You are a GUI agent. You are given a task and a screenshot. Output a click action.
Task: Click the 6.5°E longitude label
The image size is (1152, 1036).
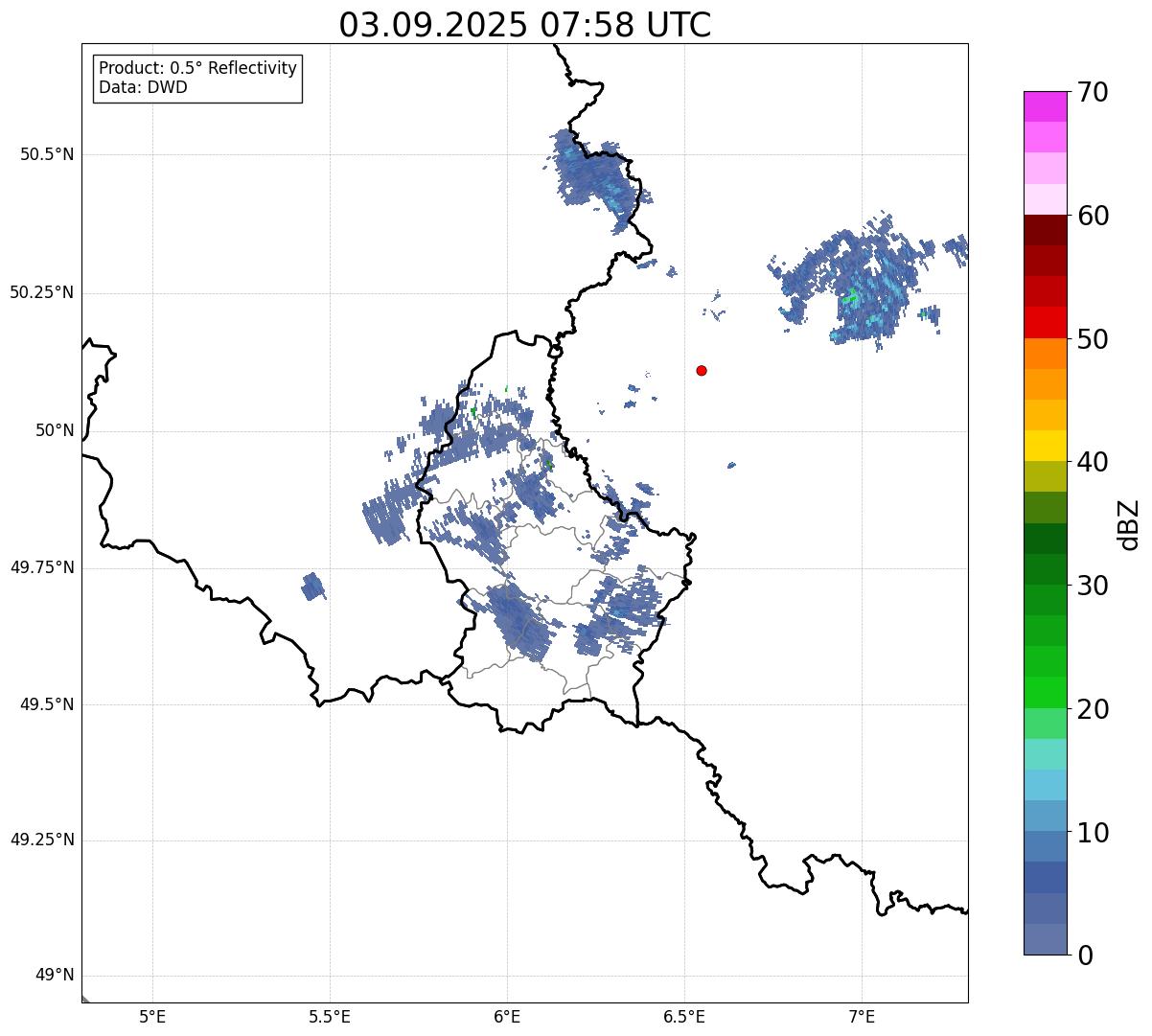[684, 1016]
